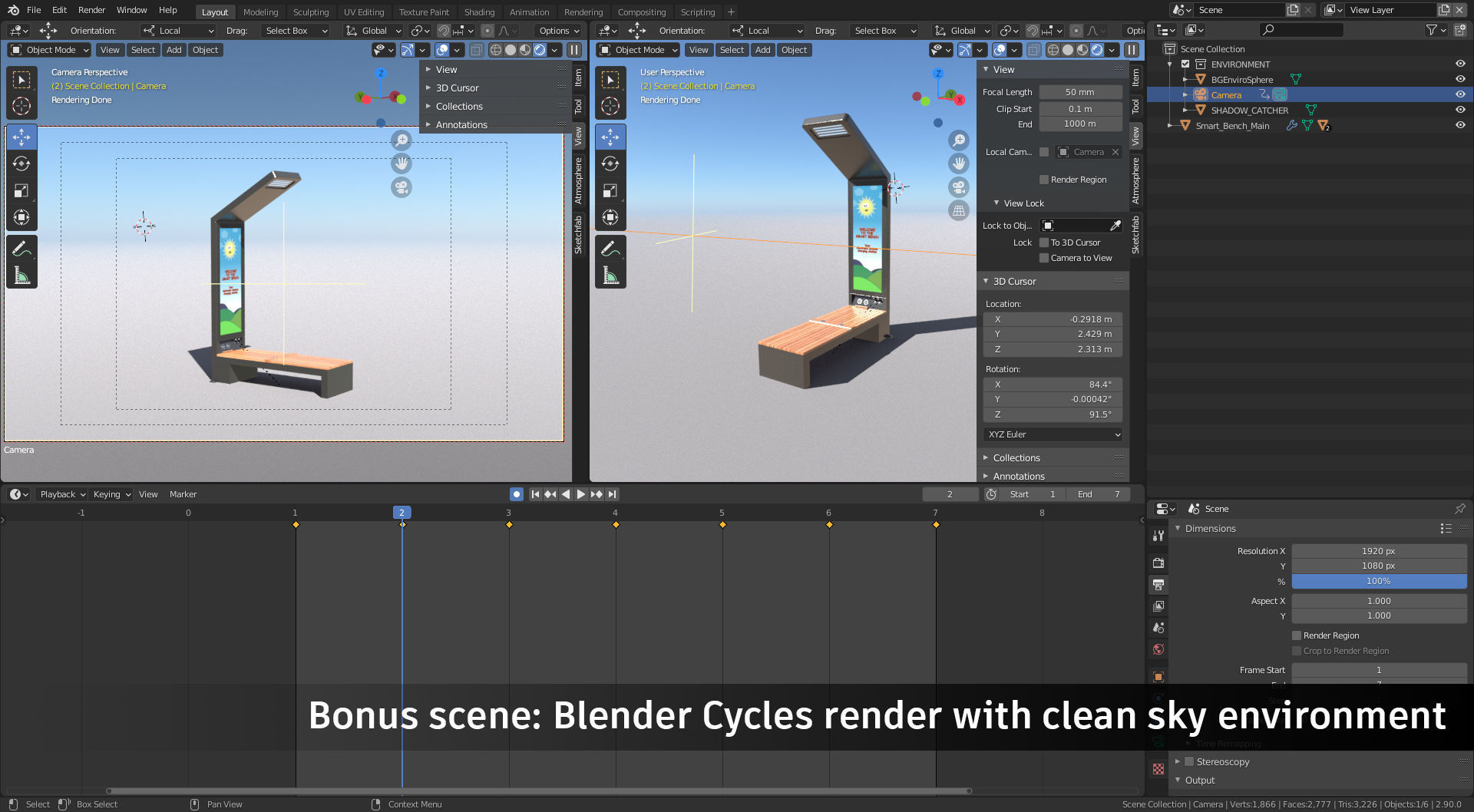1474x812 pixels.
Task: Click the Dimensions presets list icon
Action: pos(1446,529)
